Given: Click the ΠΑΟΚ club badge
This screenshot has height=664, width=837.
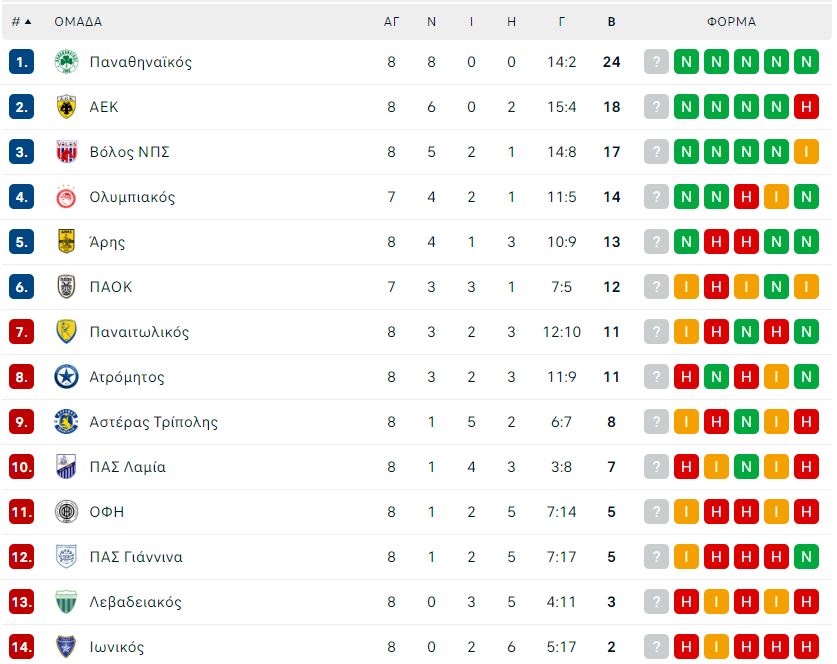Looking at the screenshot, I should pyautogui.click(x=67, y=287).
